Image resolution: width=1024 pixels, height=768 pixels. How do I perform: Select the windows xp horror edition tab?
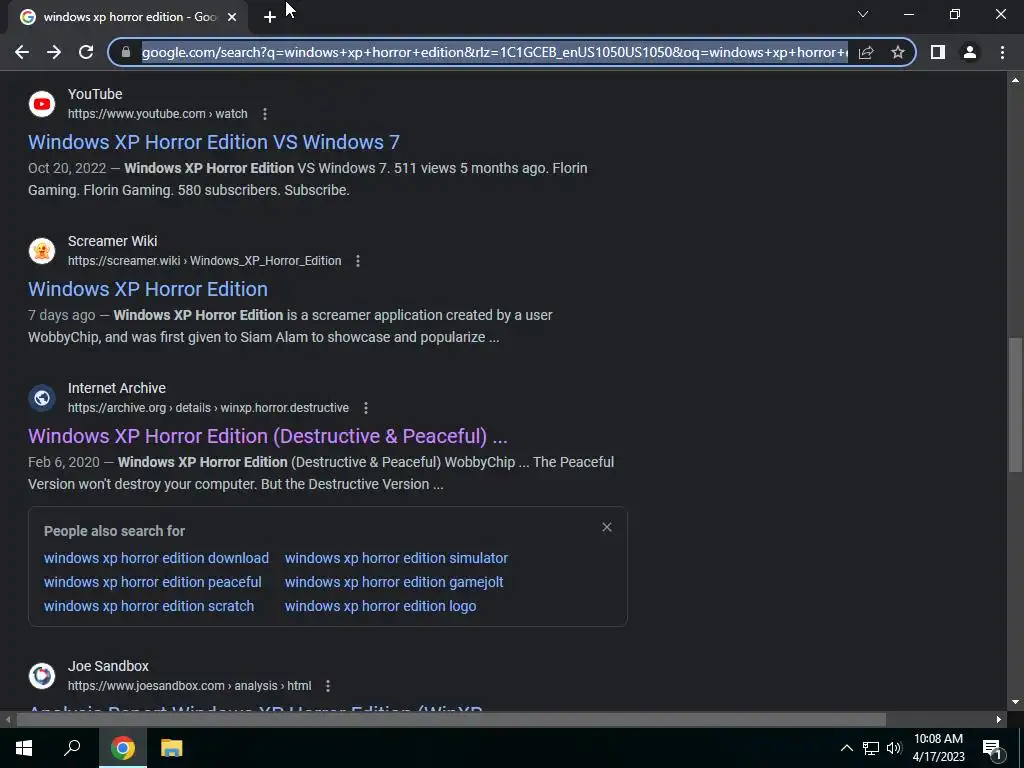click(128, 17)
